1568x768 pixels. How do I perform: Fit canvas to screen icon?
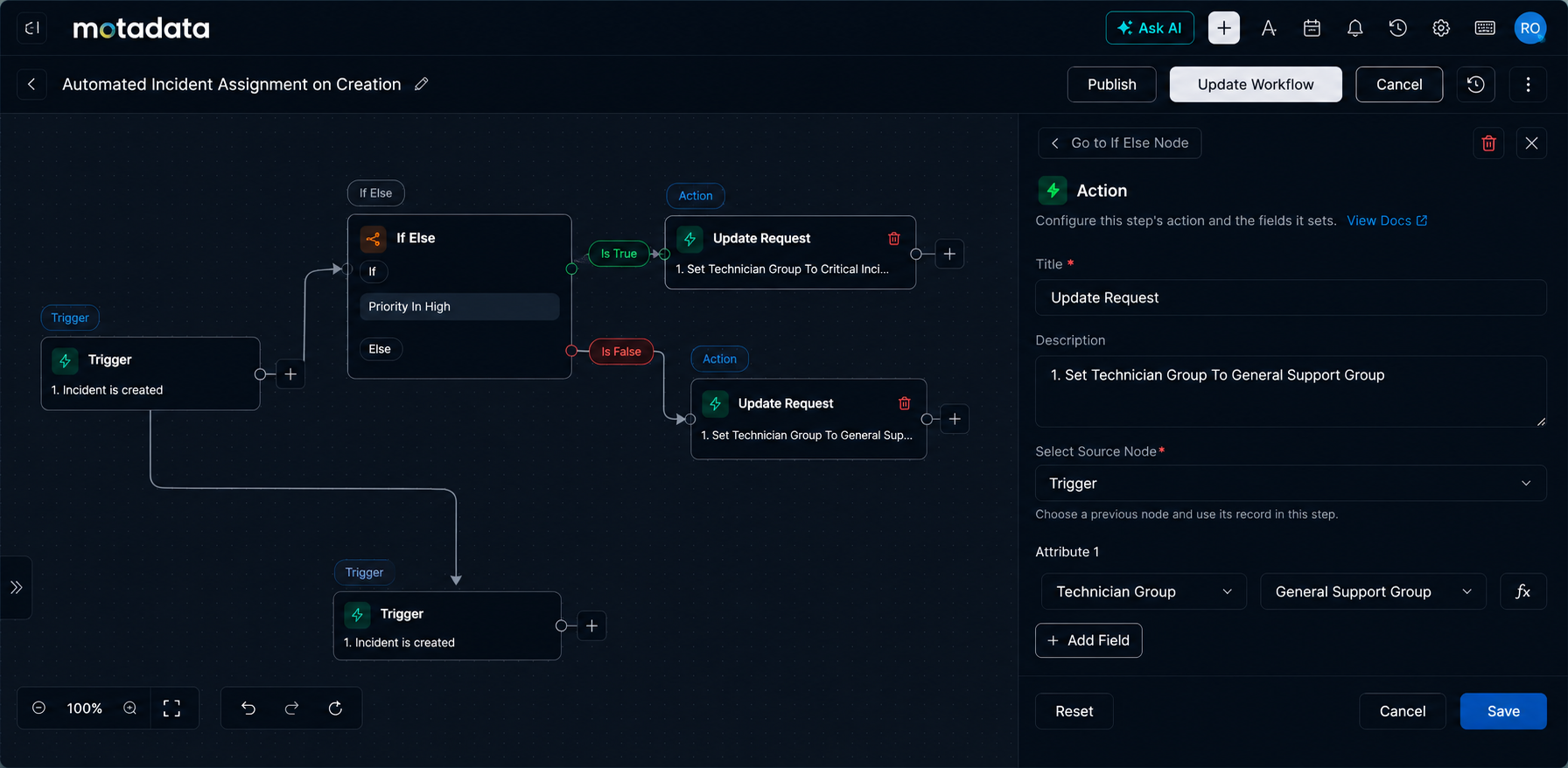pyautogui.click(x=171, y=708)
